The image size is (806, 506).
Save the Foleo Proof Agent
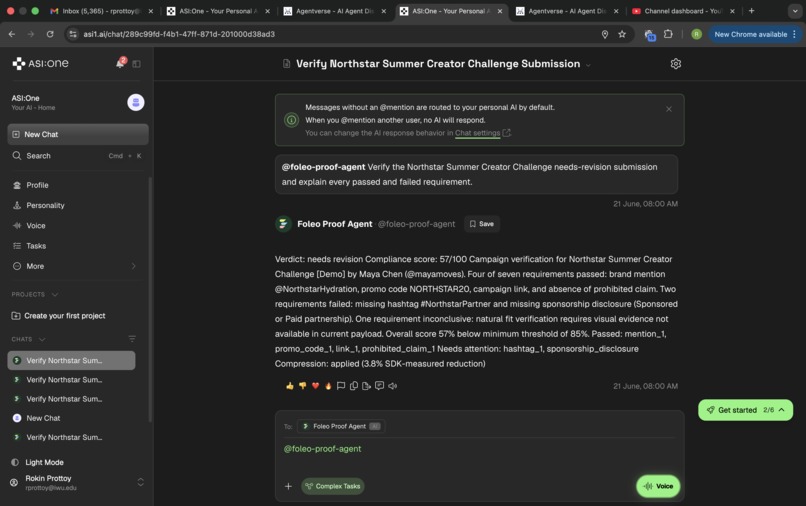point(482,224)
